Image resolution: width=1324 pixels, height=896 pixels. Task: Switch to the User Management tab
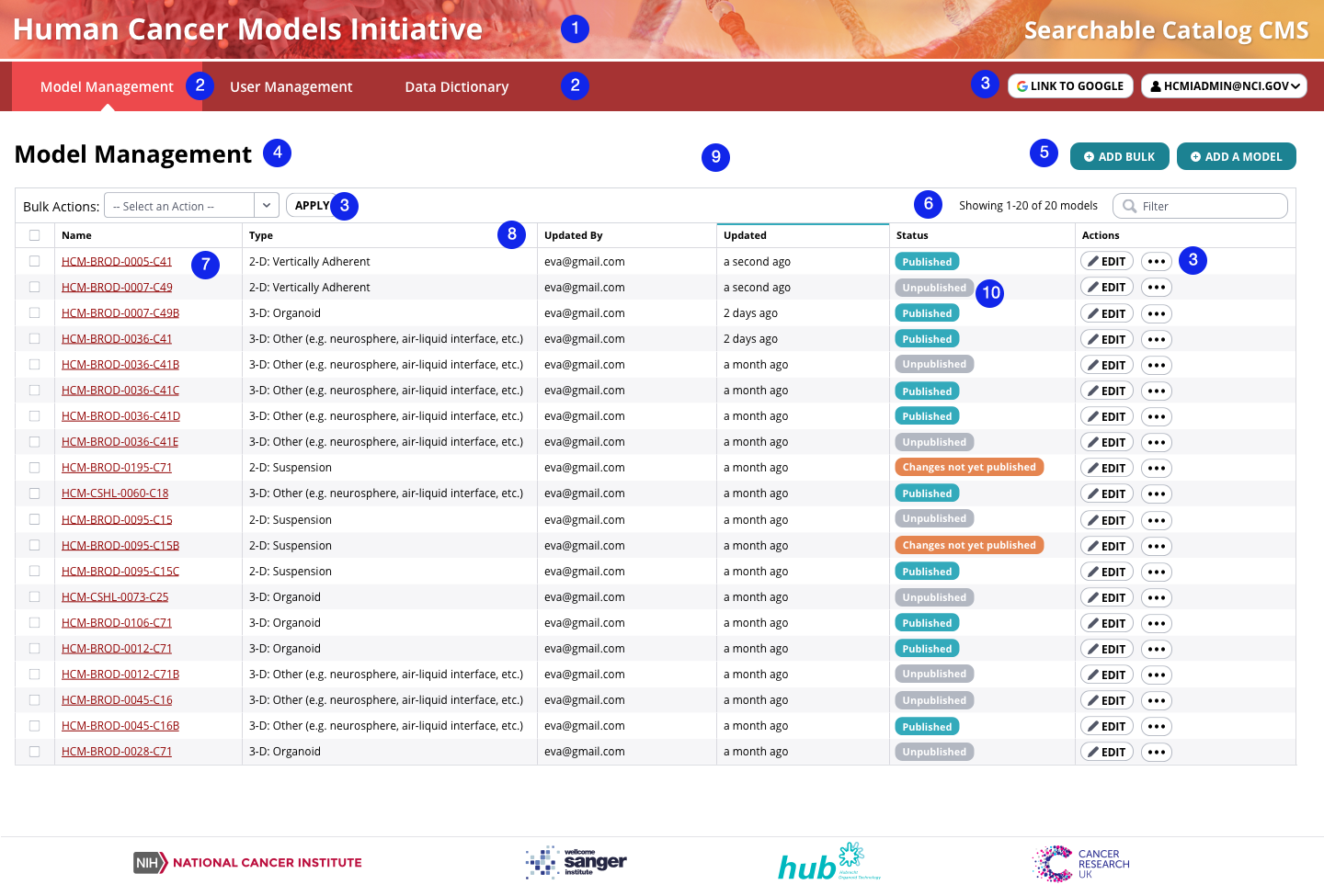pos(291,85)
